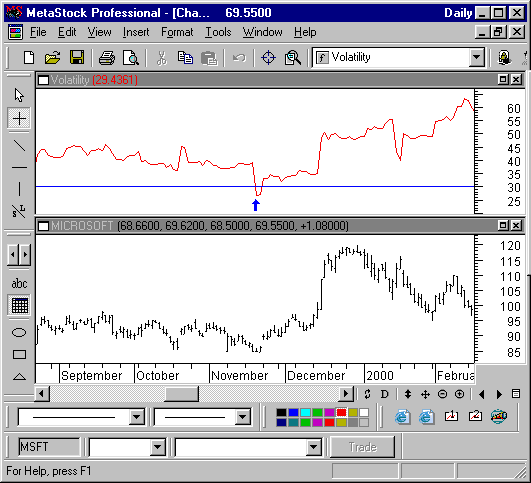Open the Tools menu
Screen dimensions: 531x483
click(x=218, y=32)
